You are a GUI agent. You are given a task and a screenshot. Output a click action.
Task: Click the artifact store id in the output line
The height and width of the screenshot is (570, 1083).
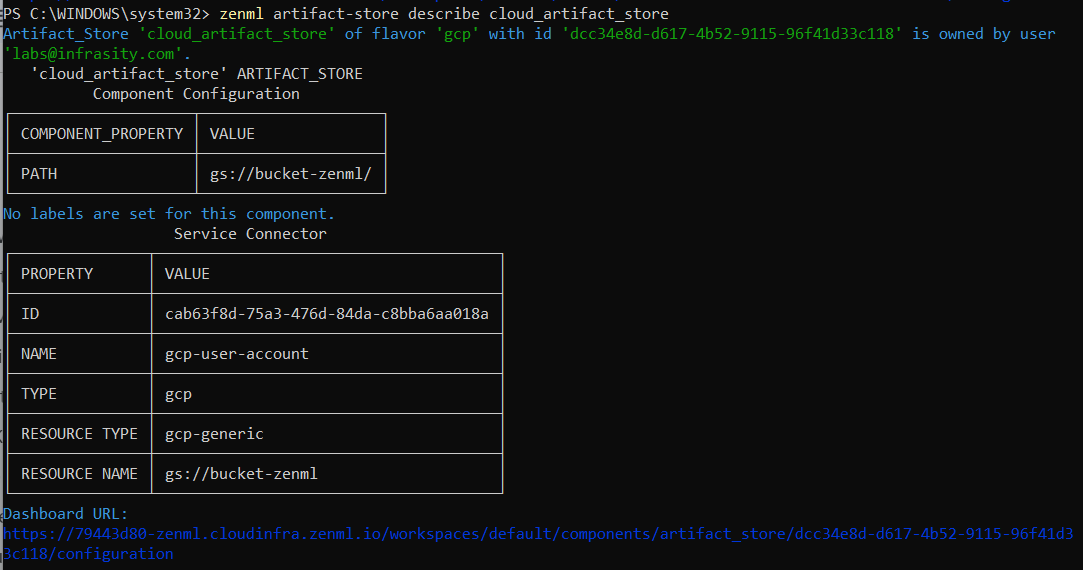(x=734, y=34)
